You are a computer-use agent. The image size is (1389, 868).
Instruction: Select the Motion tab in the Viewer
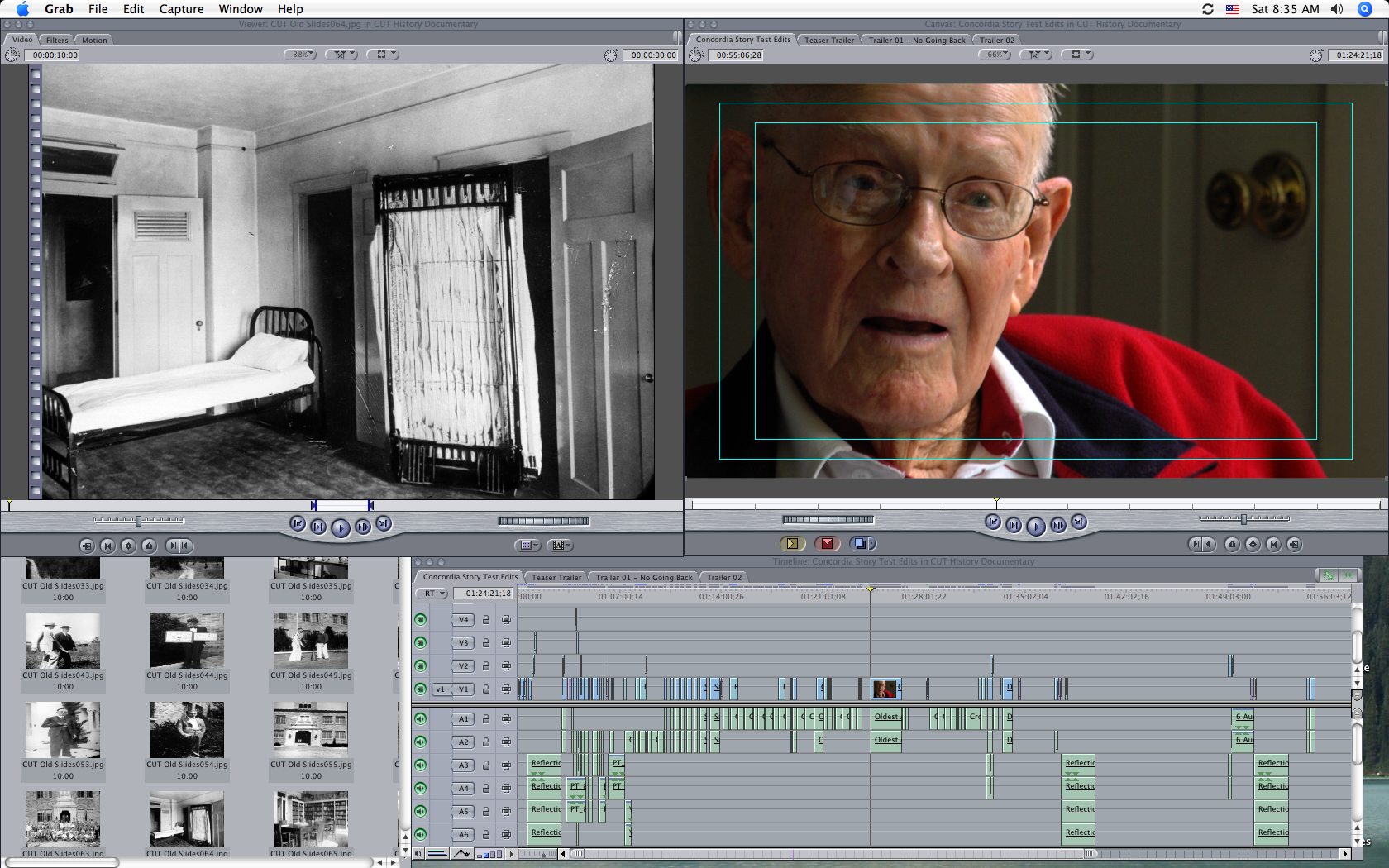point(94,40)
